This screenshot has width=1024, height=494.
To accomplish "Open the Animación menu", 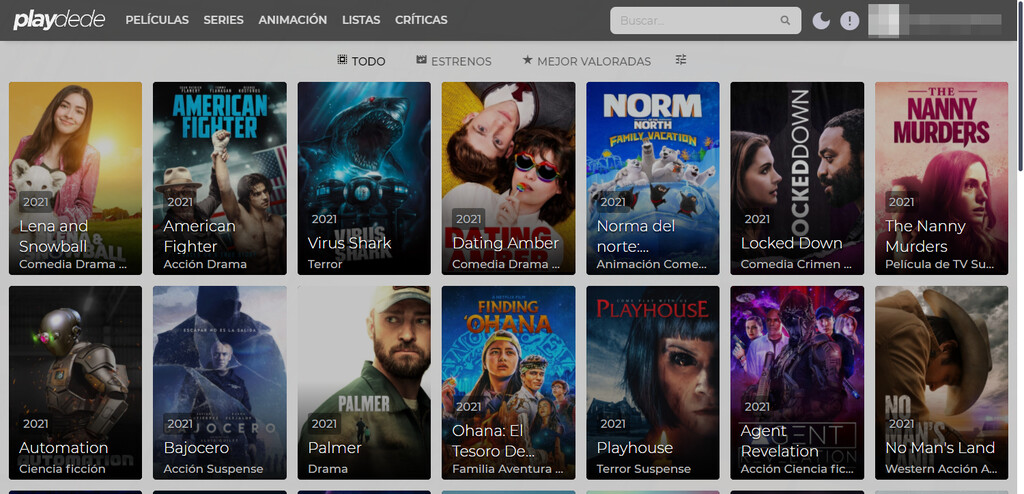I will 293,20.
